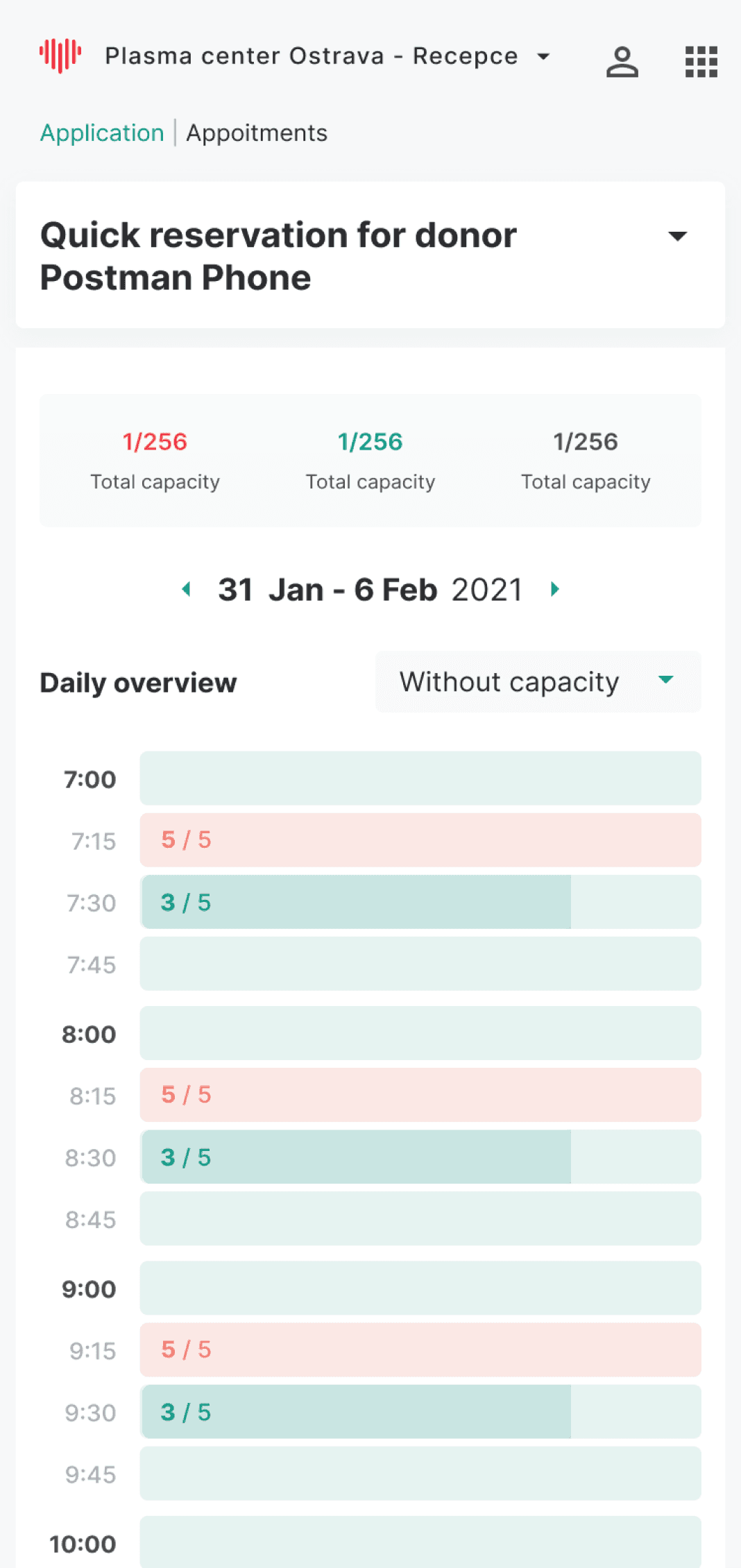The height and width of the screenshot is (1568, 741).
Task: Open the user profile icon
Action: (x=622, y=62)
